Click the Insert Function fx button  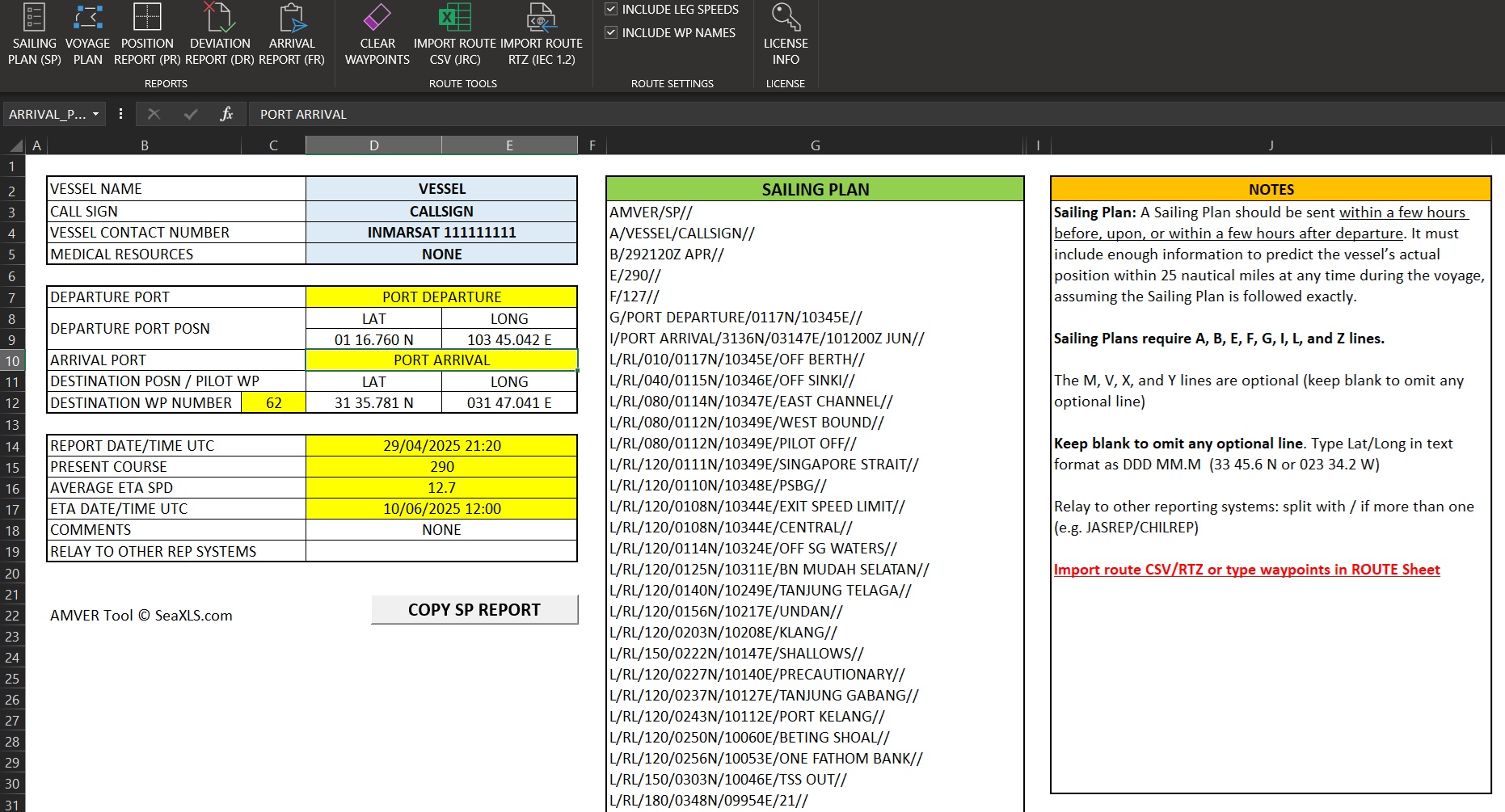click(226, 115)
